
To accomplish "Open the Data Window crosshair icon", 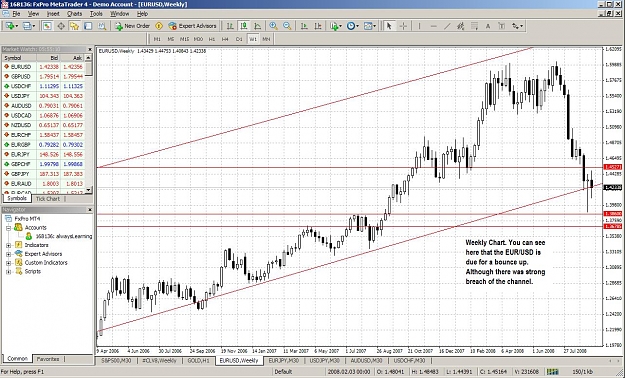I will click(61, 26).
